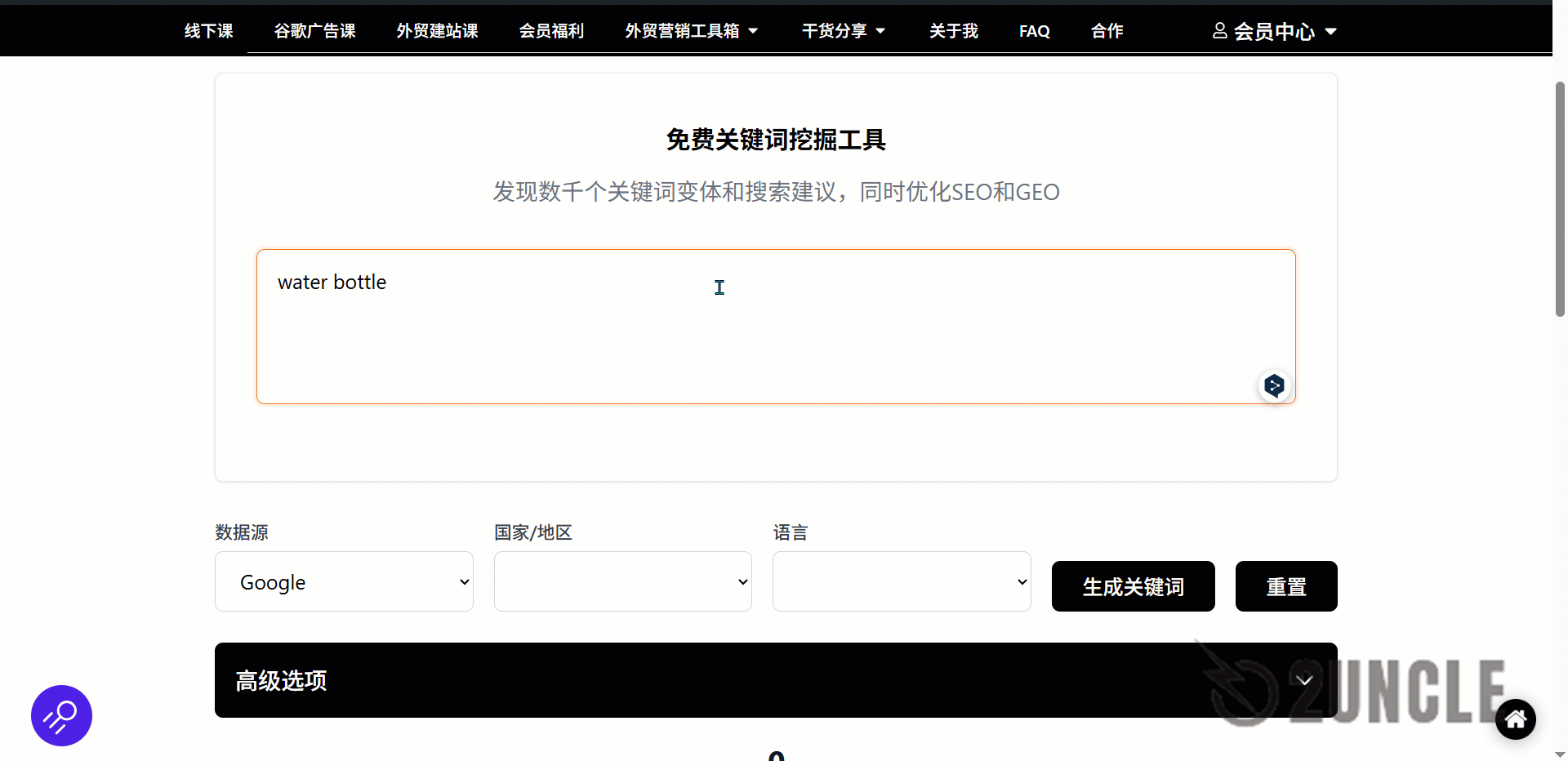Click the circular home button at bottom right
The image size is (1568, 761).
[1516, 719]
